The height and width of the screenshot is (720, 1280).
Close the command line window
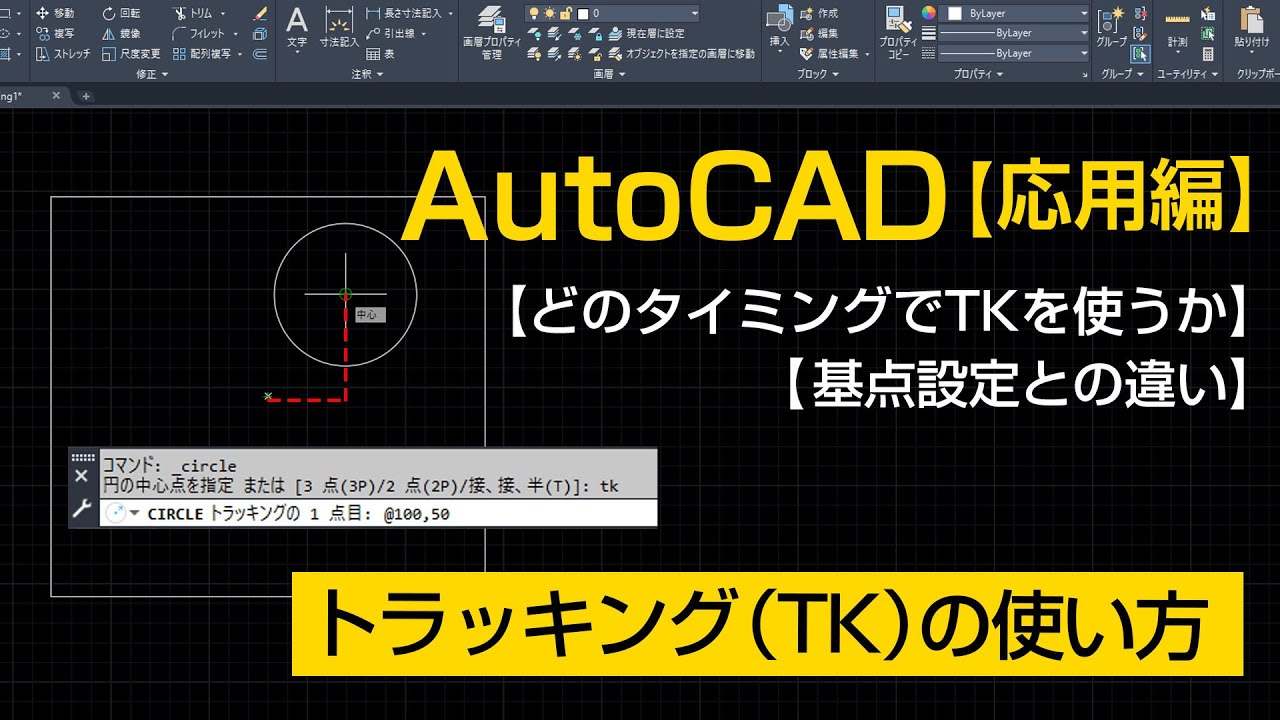(82, 476)
